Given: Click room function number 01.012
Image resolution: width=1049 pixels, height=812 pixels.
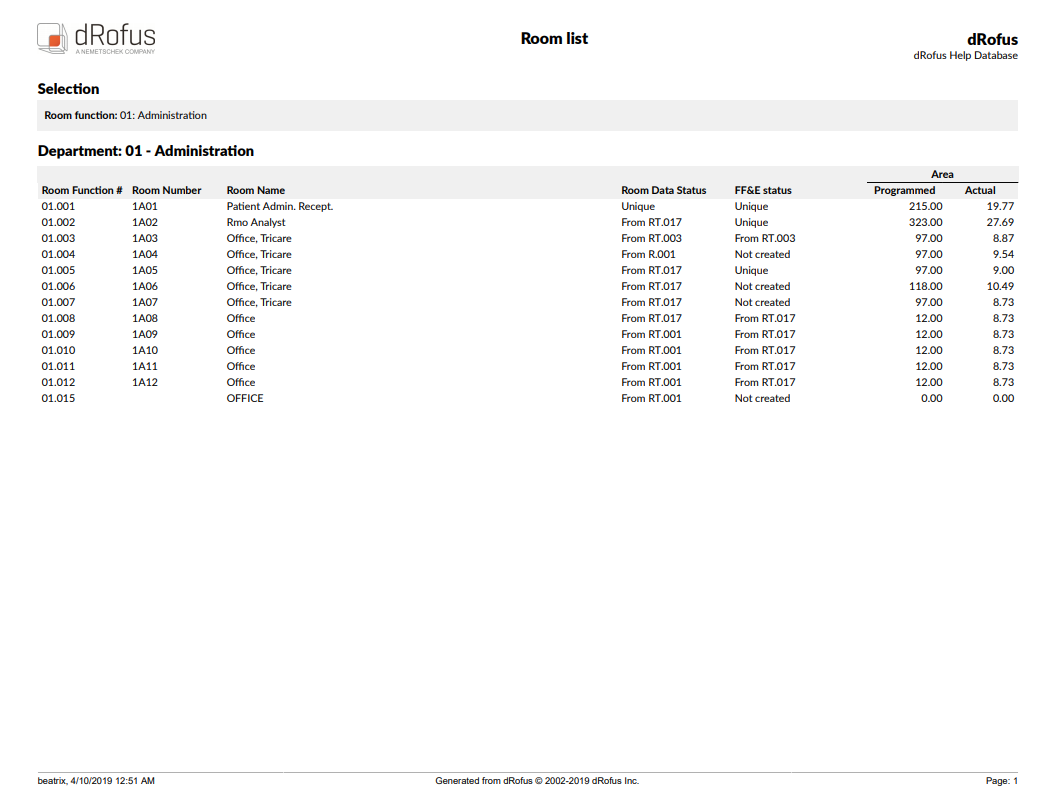Looking at the screenshot, I should [x=58, y=383].
